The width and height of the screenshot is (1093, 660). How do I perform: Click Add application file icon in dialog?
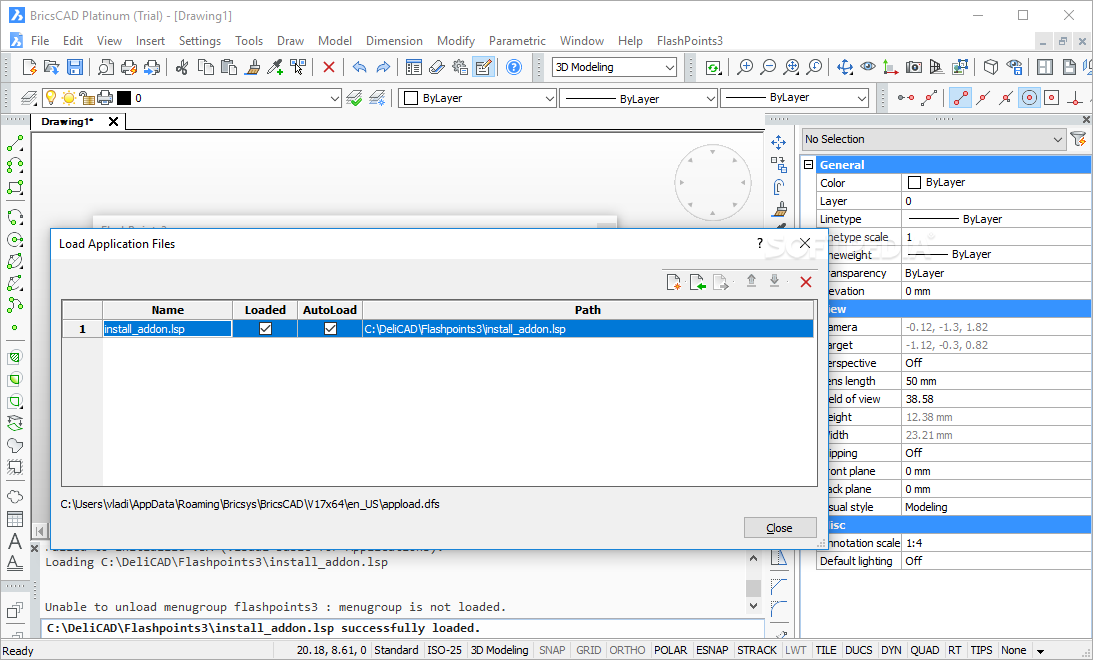[x=673, y=282]
